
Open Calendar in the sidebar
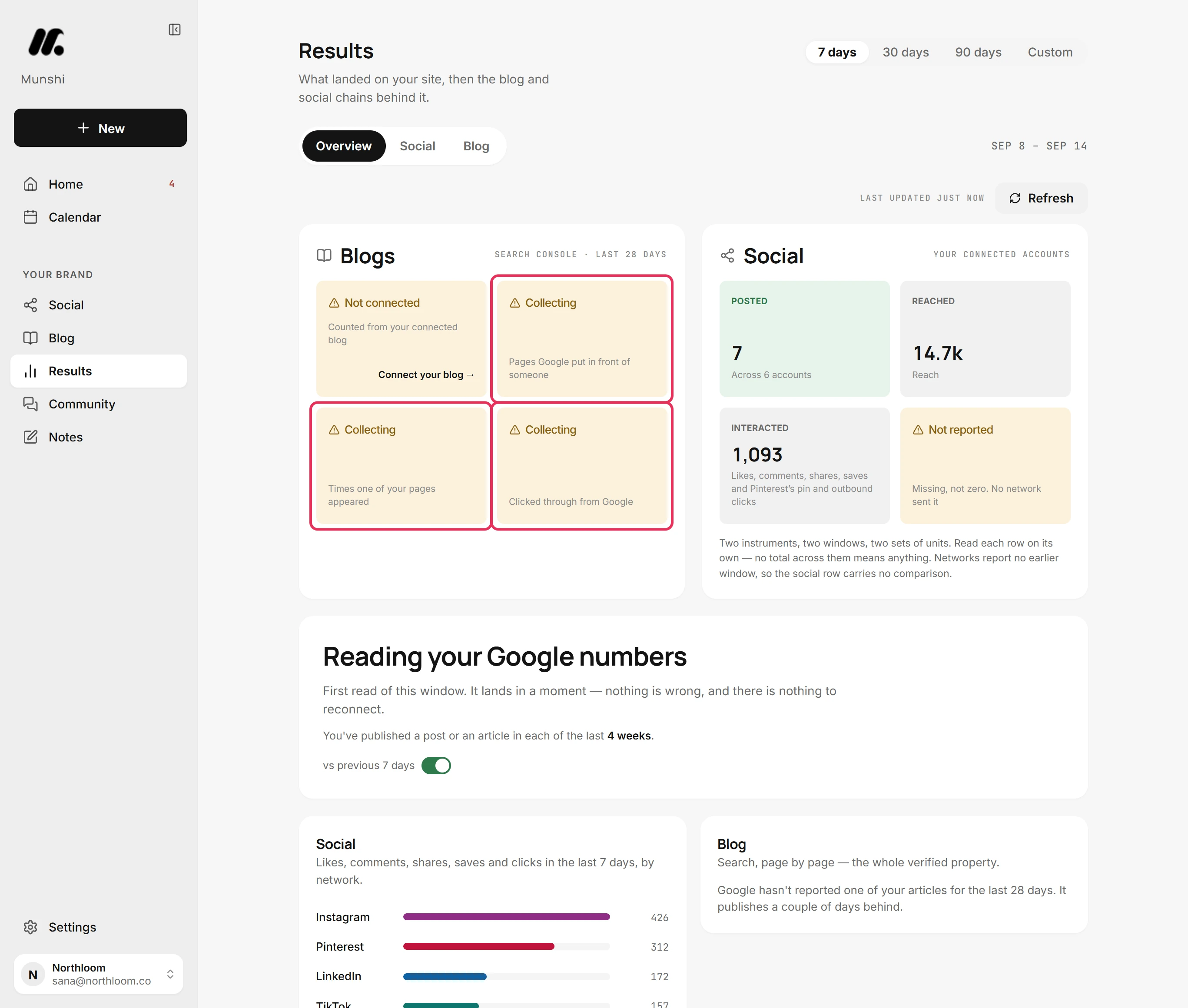click(x=98, y=217)
